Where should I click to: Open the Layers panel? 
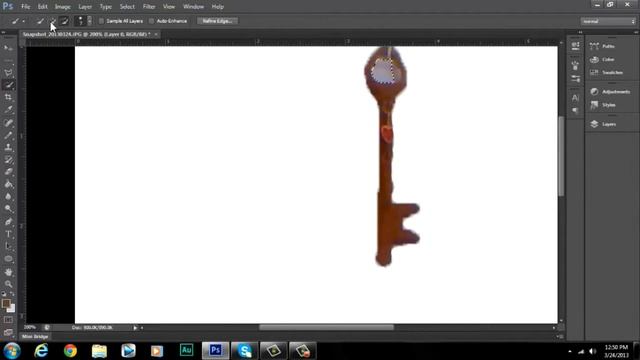tap(610, 124)
